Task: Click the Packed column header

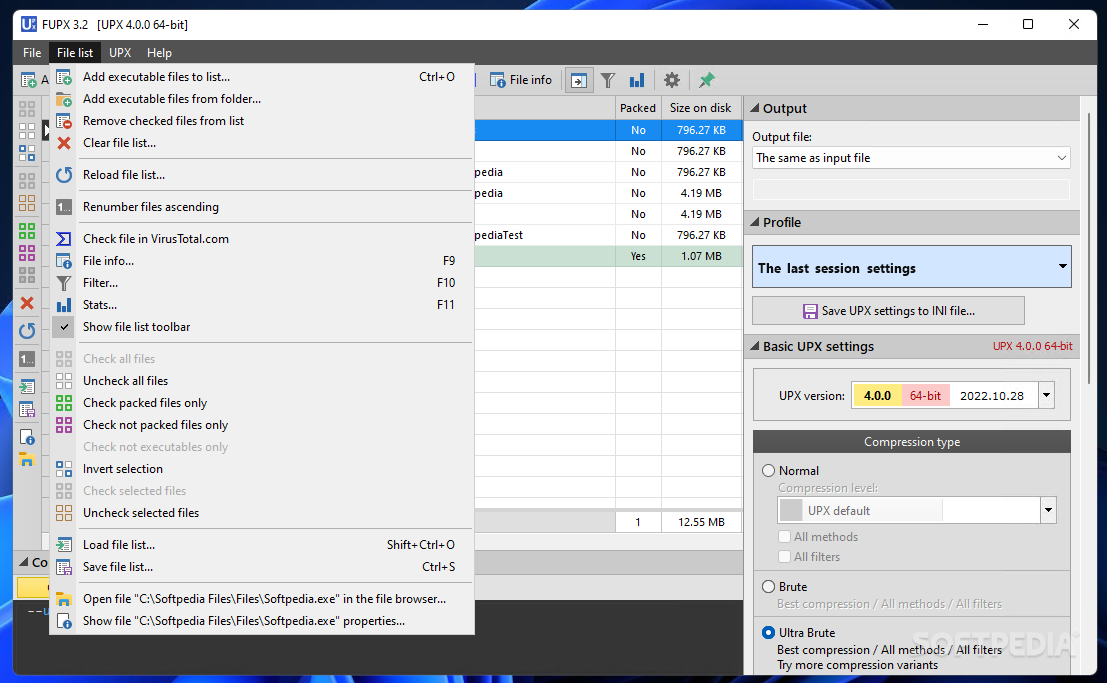Action: point(638,108)
